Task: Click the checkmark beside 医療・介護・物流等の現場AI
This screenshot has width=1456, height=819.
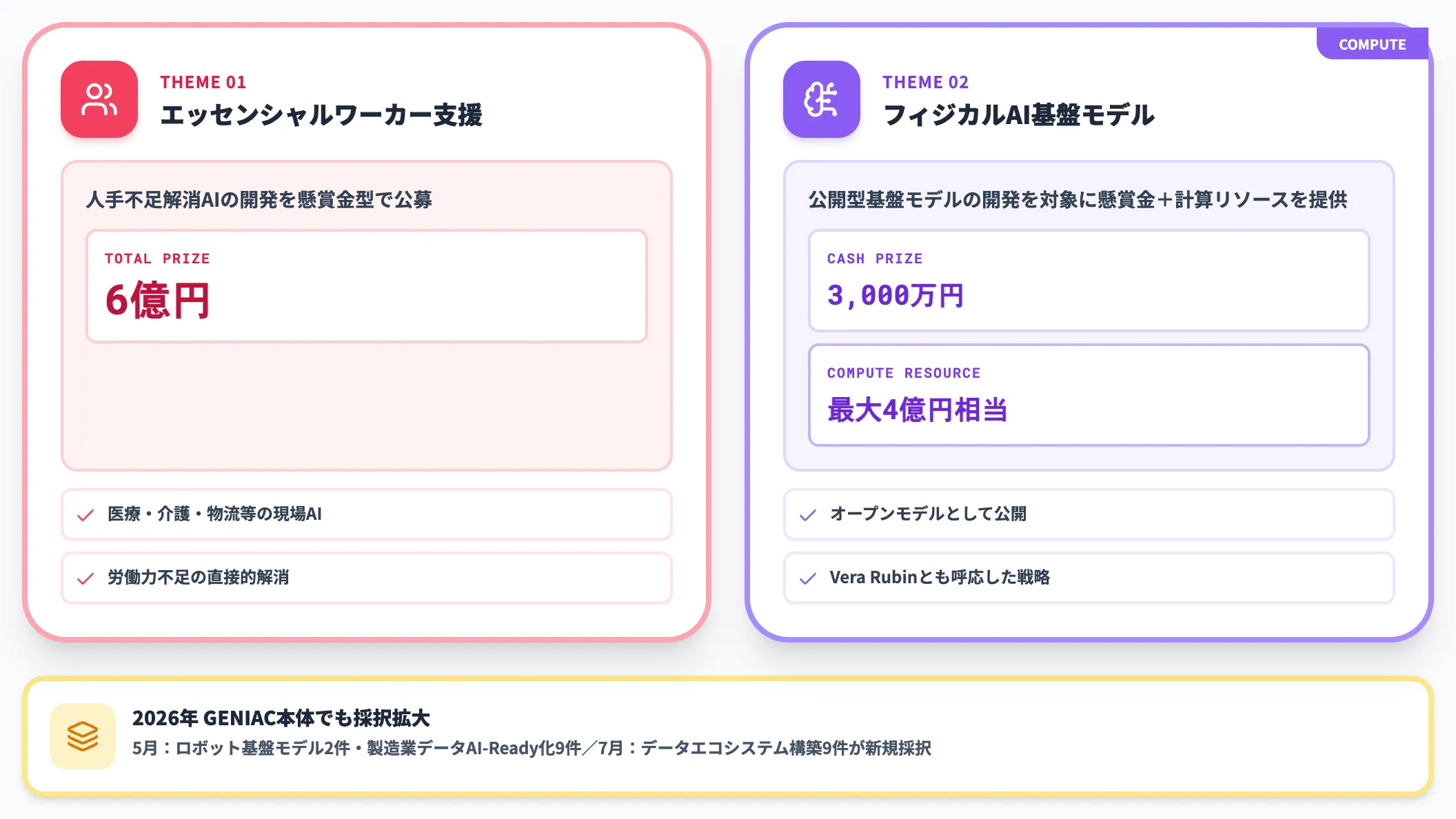Action: 85,515
